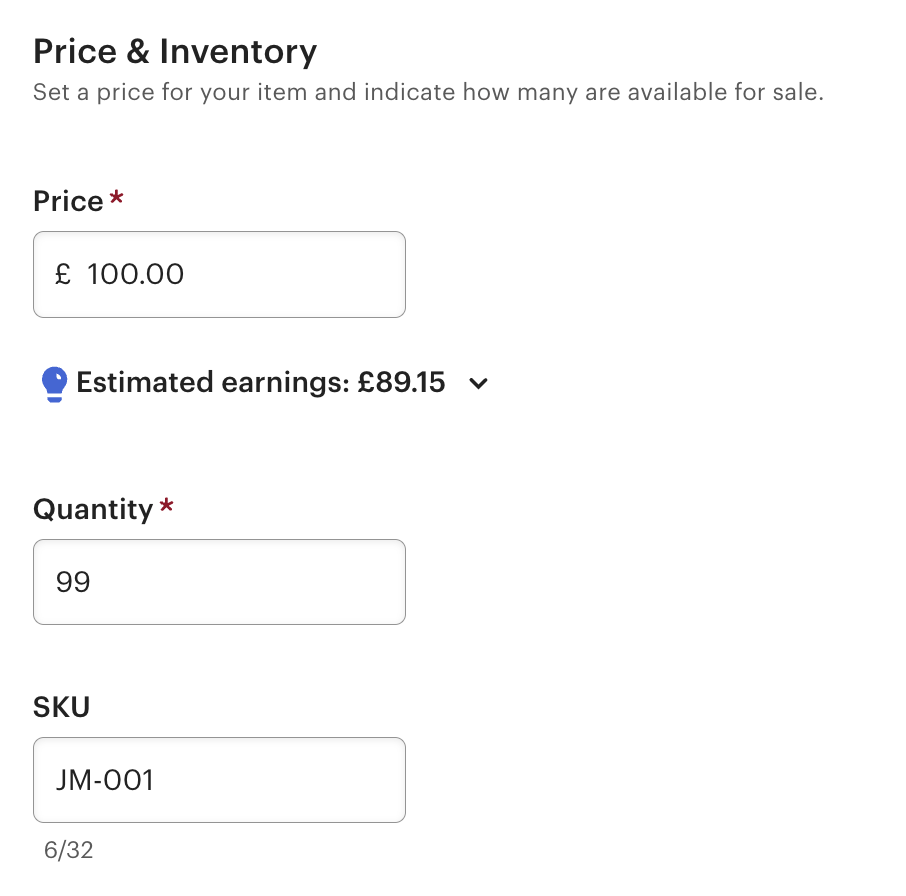Expand the Estimated earnings breakdown chevron
Screen dimensions: 906x896
pos(479,383)
